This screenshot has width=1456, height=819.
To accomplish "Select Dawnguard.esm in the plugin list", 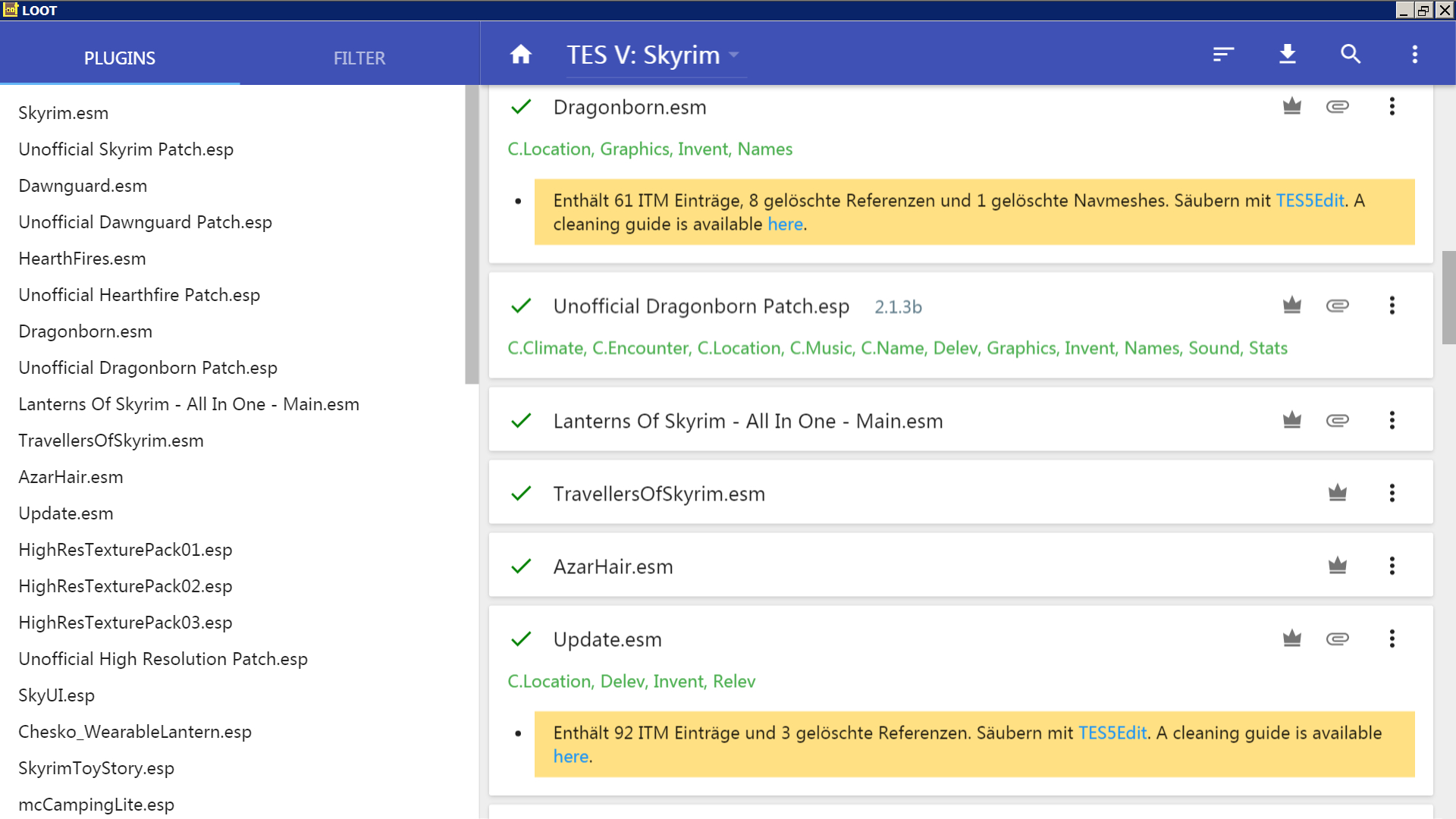I will 83,186.
